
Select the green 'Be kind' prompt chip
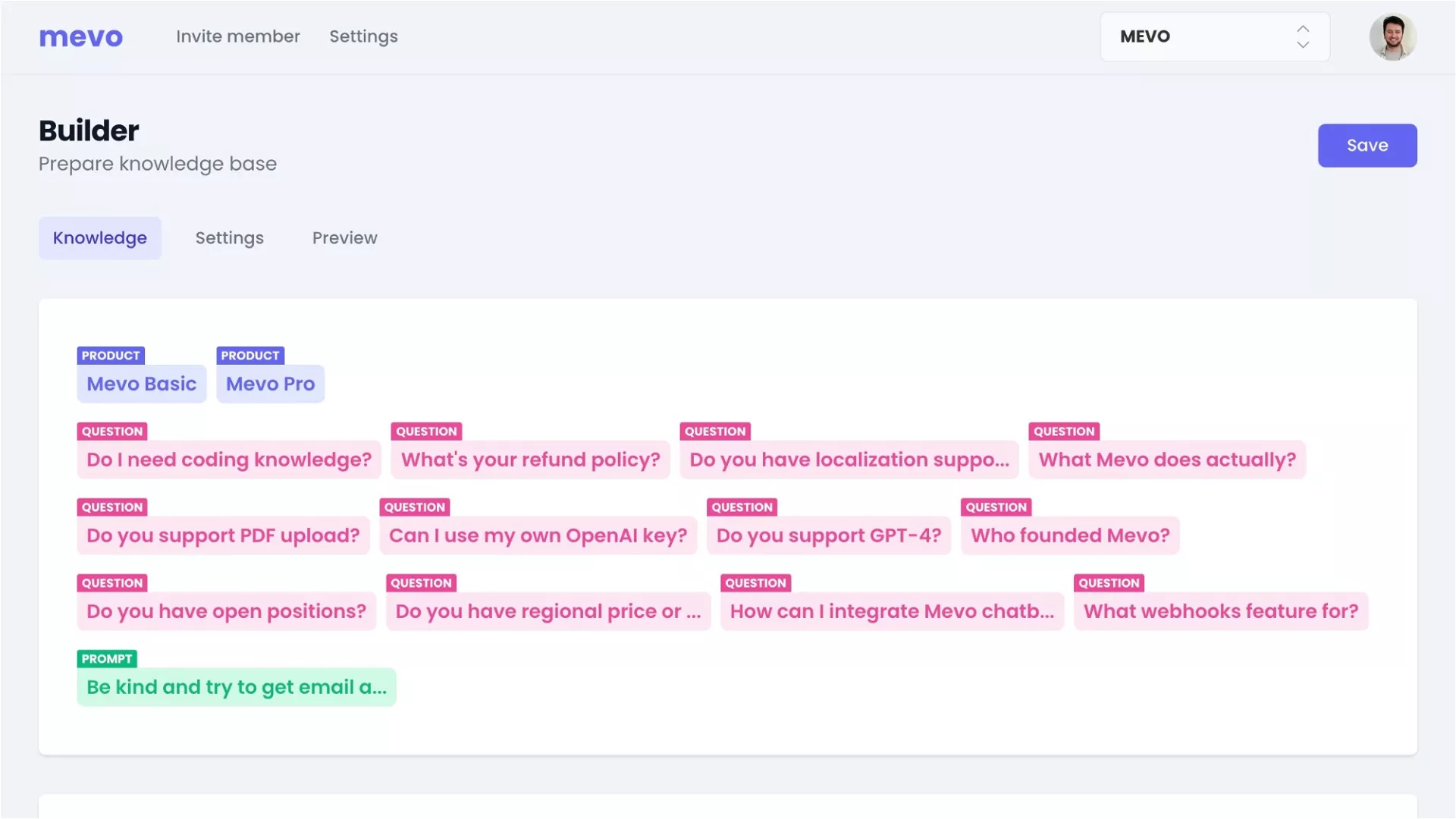pyautogui.click(x=236, y=687)
